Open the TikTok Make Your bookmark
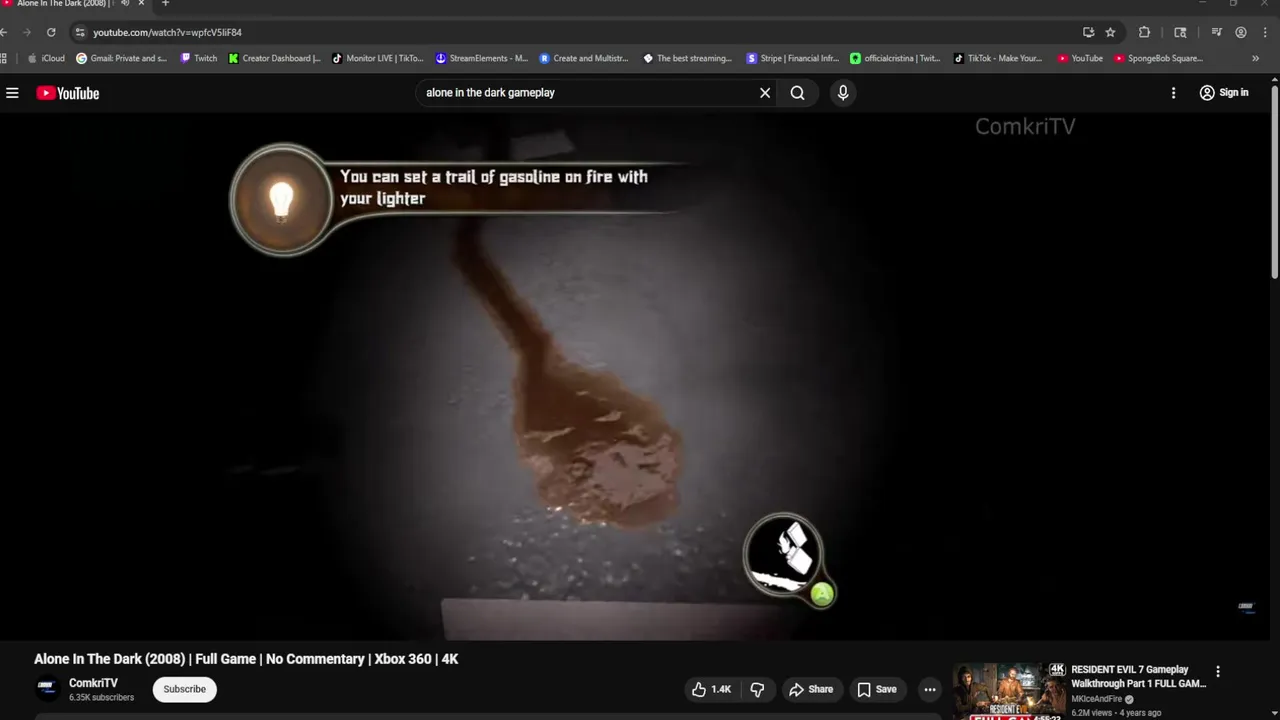Viewport: 1280px width, 720px height. tap(998, 58)
